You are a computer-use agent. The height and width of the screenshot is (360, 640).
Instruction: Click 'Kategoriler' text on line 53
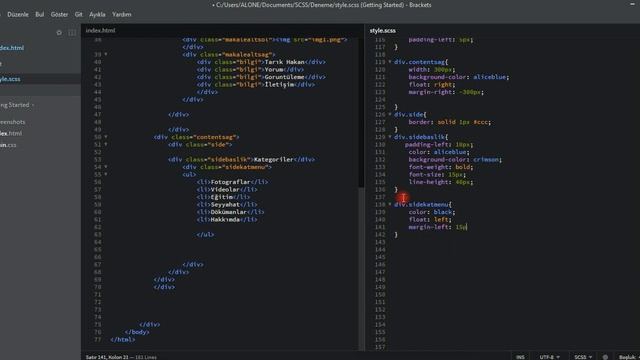pyautogui.click(x=273, y=160)
